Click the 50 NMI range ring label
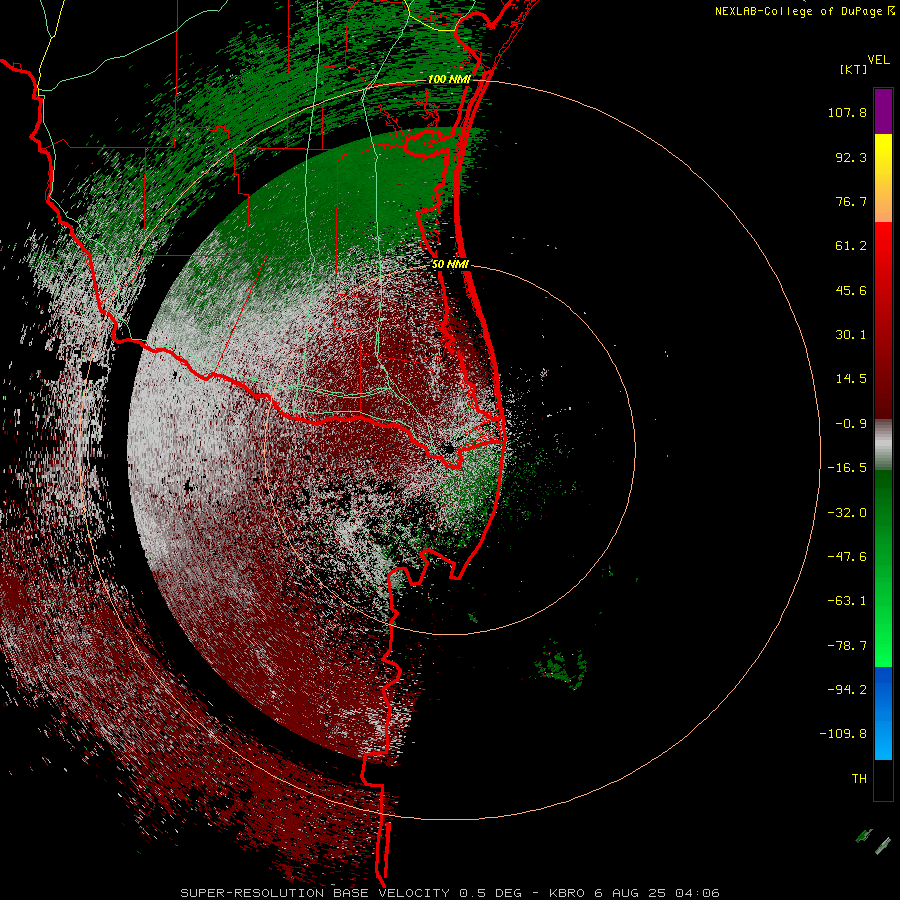The height and width of the screenshot is (900, 900). [450, 265]
